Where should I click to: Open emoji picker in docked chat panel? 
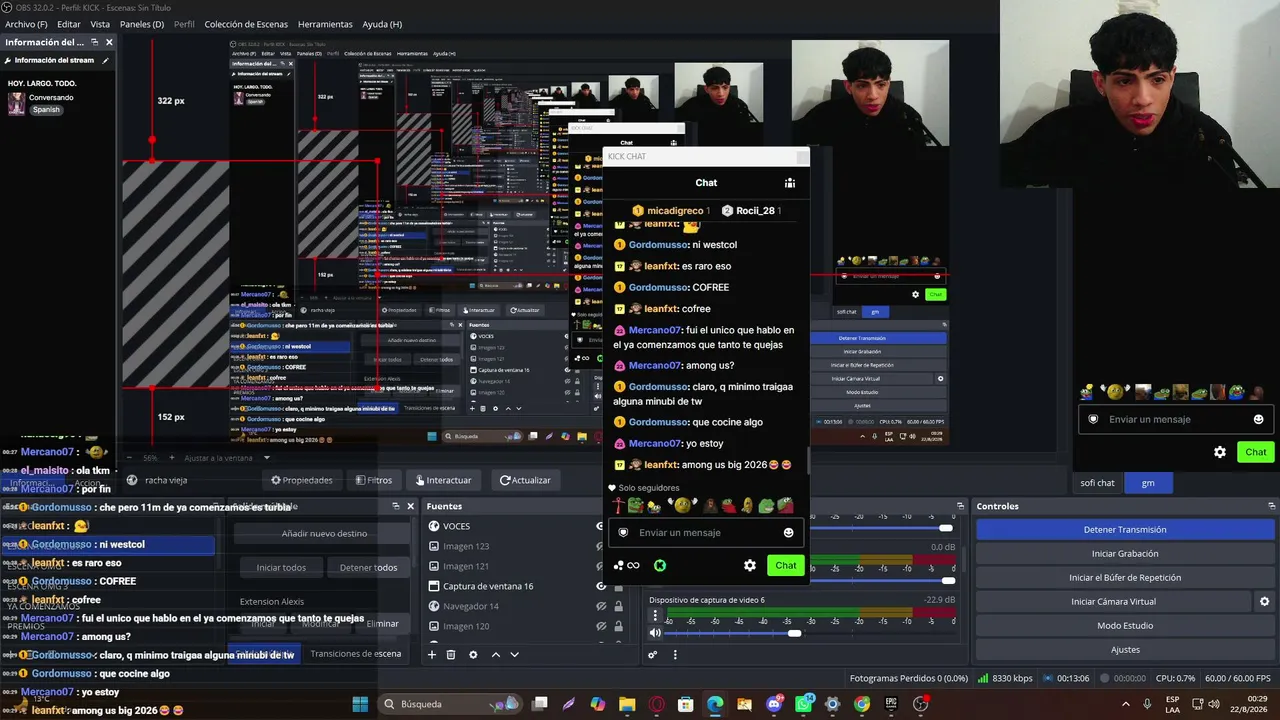[1258, 419]
